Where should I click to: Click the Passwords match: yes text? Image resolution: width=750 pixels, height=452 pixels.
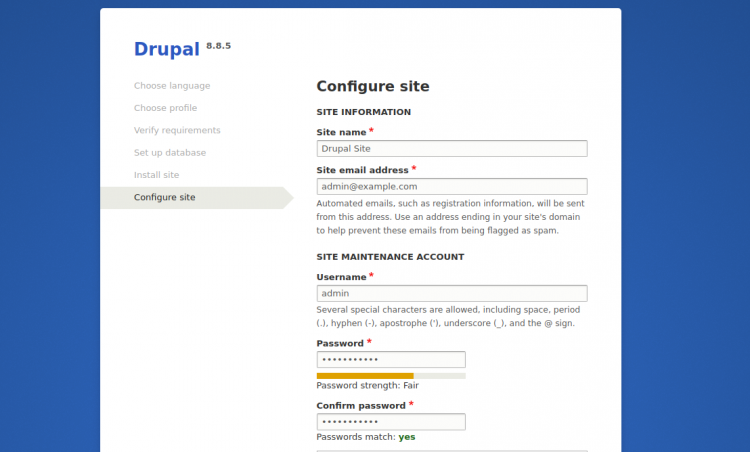(x=366, y=437)
